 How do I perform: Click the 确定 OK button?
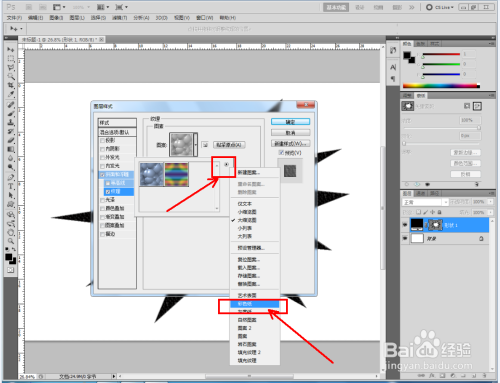coord(290,122)
